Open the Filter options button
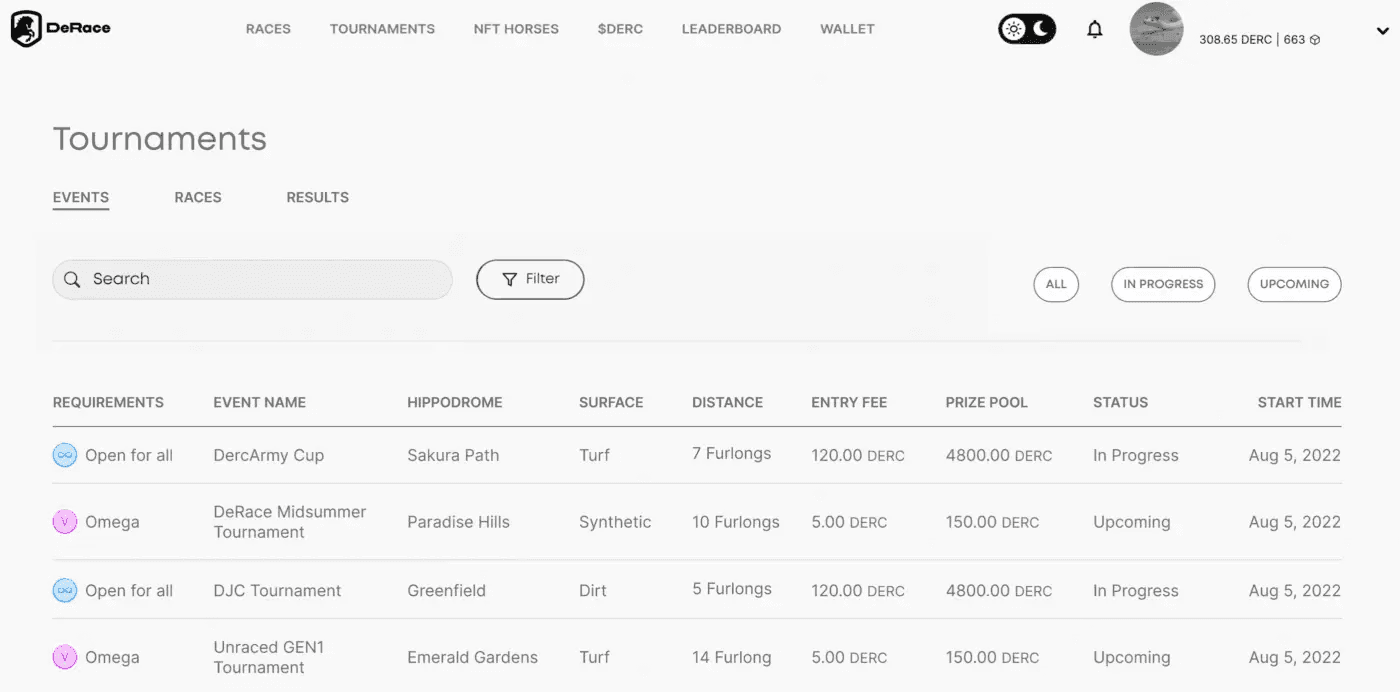This screenshot has height=692, width=1400. click(530, 280)
